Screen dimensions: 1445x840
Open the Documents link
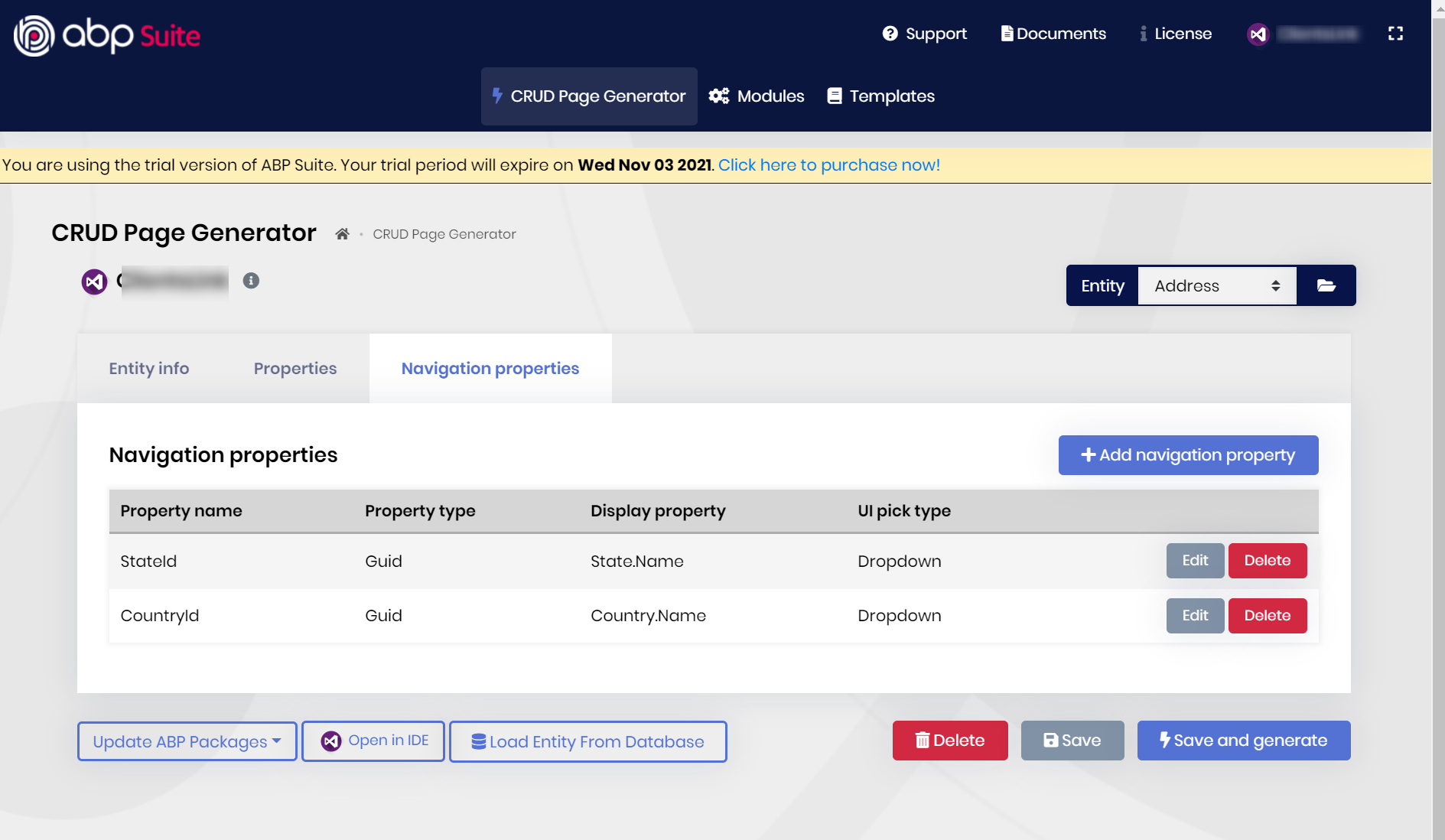(1053, 34)
